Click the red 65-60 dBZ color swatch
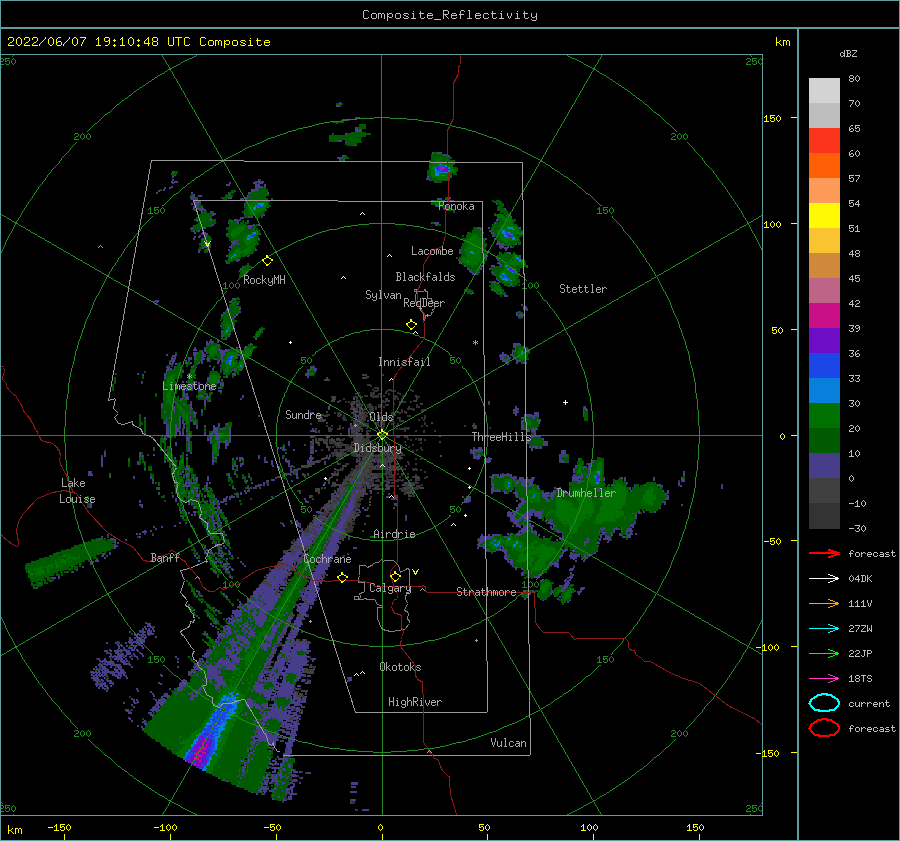The width and height of the screenshot is (900, 841). coord(824,141)
